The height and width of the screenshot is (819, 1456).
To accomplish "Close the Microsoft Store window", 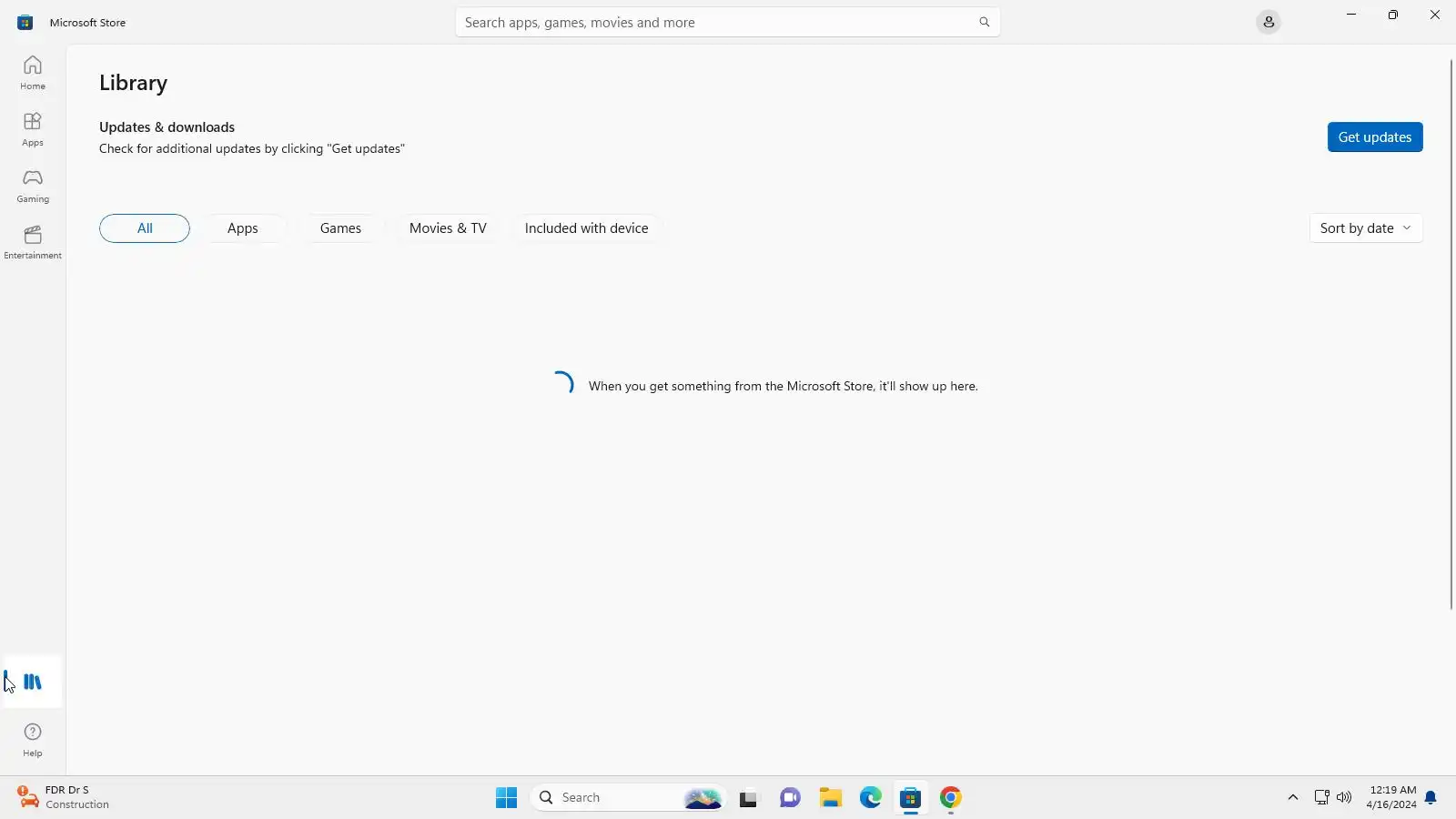I will tap(1435, 15).
